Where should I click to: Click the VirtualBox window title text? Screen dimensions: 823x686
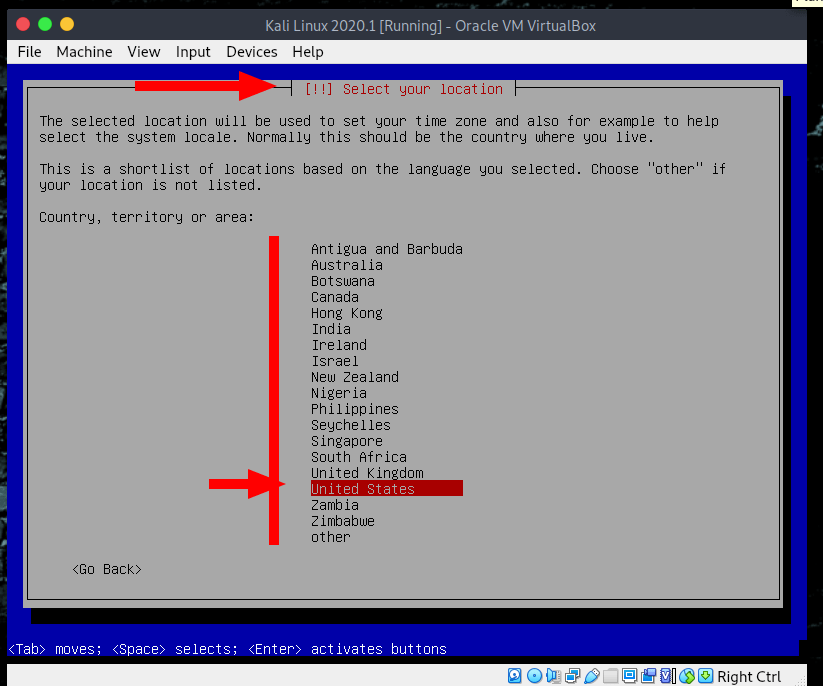430,26
